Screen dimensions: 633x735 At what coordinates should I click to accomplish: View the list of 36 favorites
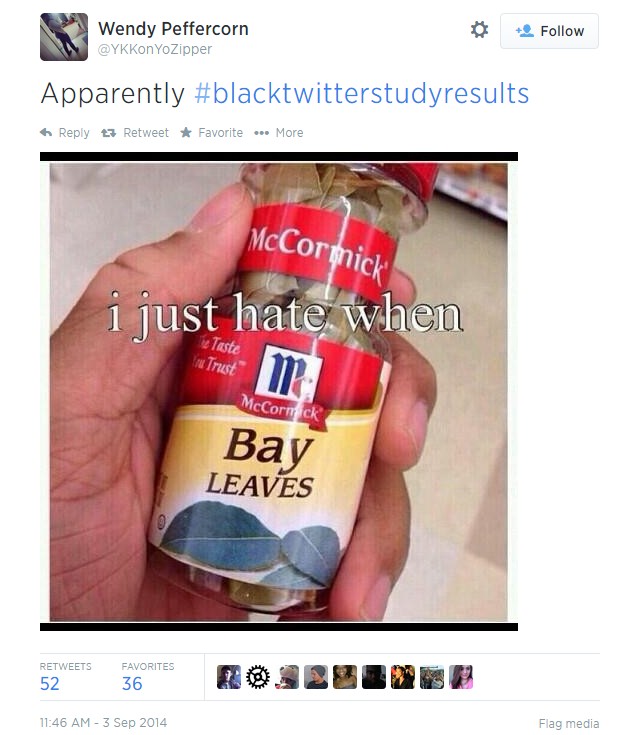148,677
